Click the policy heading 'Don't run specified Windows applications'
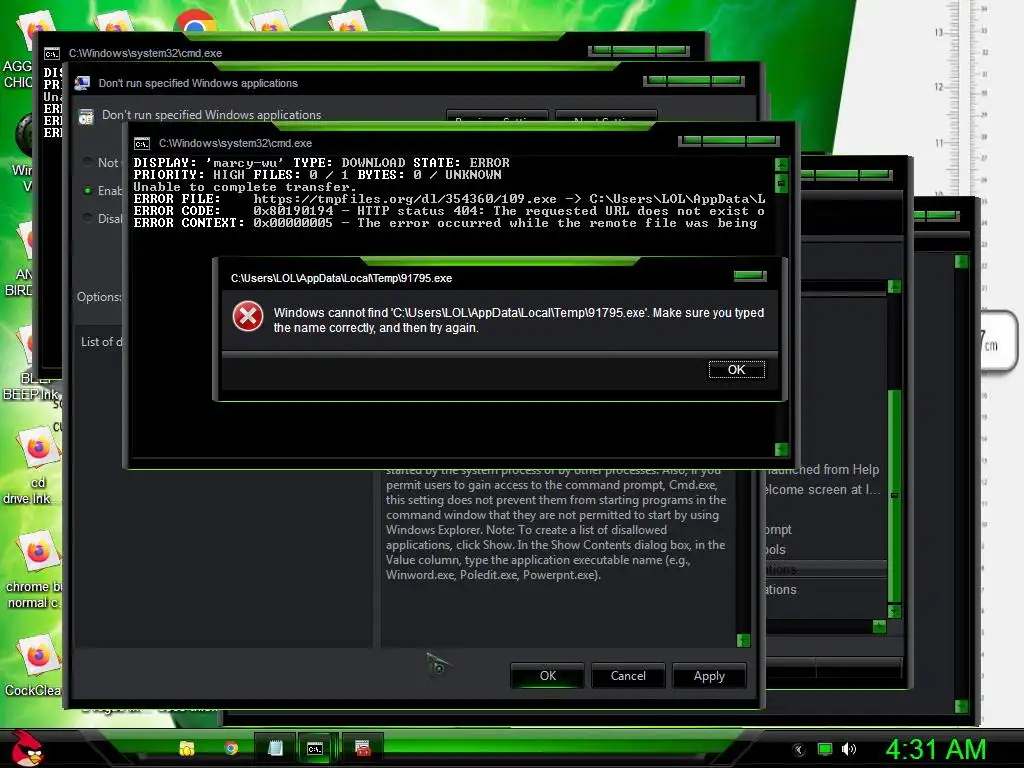This screenshot has width=1024, height=768. point(212,115)
